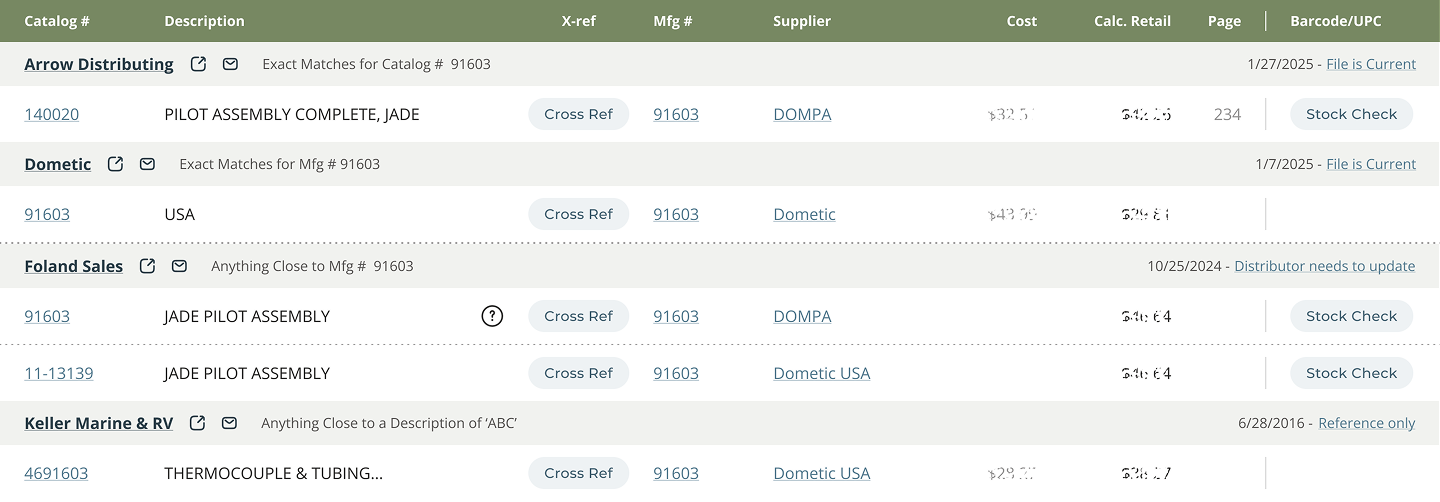Viewport: 1440px width, 502px height.
Task: Click Dometic File is Current link
Action: point(1370,164)
